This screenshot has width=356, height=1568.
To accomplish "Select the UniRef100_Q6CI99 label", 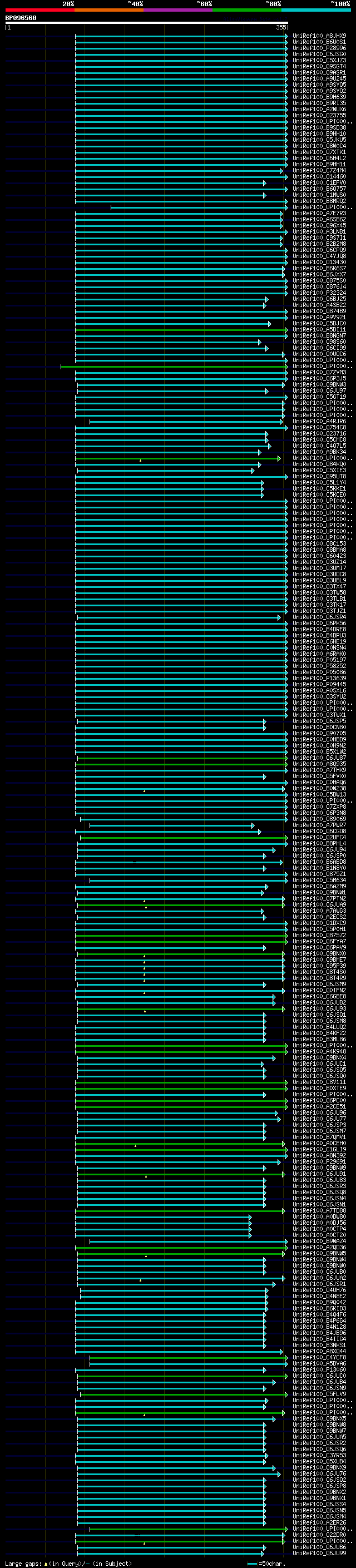I will coord(319,348).
